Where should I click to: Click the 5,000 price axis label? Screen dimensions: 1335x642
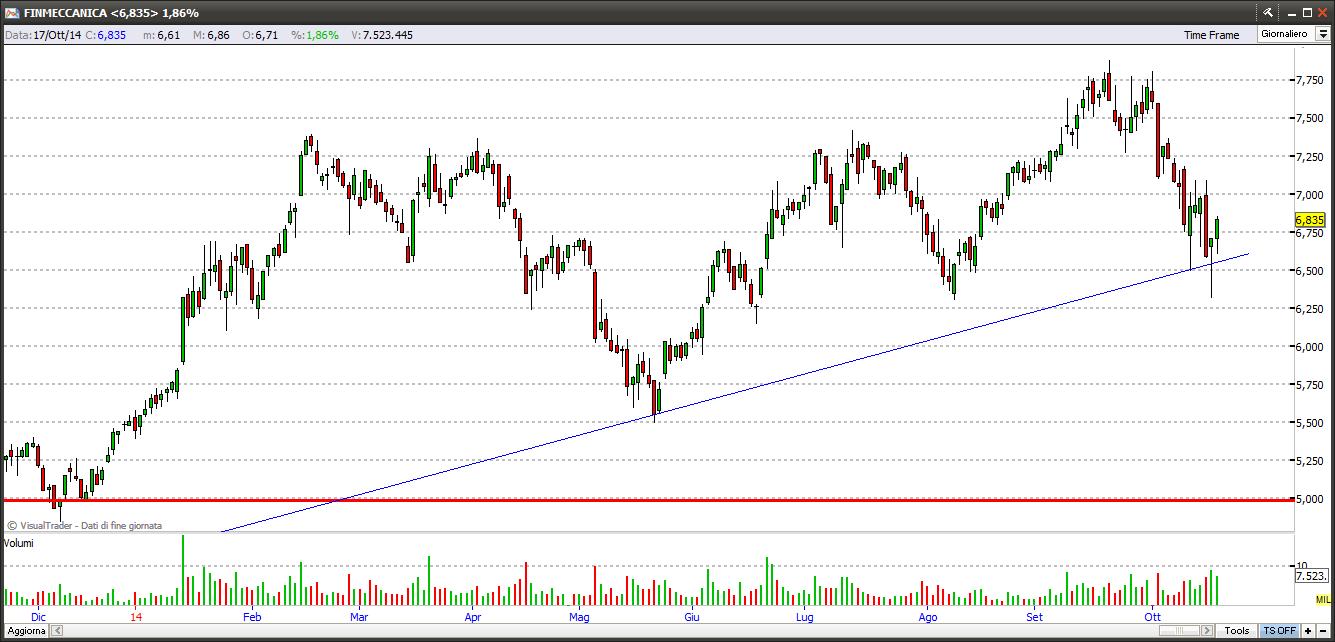click(1309, 499)
